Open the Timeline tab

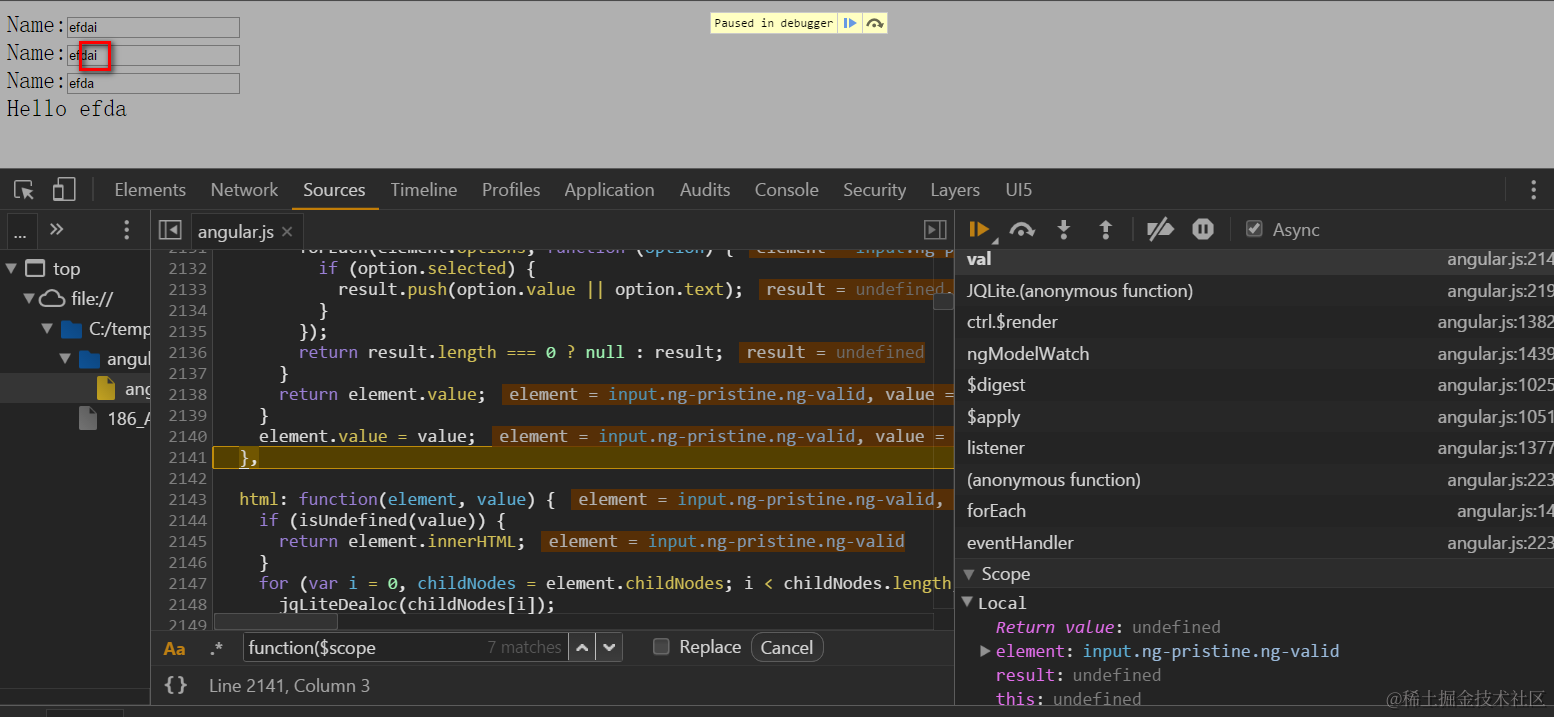coord(424,190)
